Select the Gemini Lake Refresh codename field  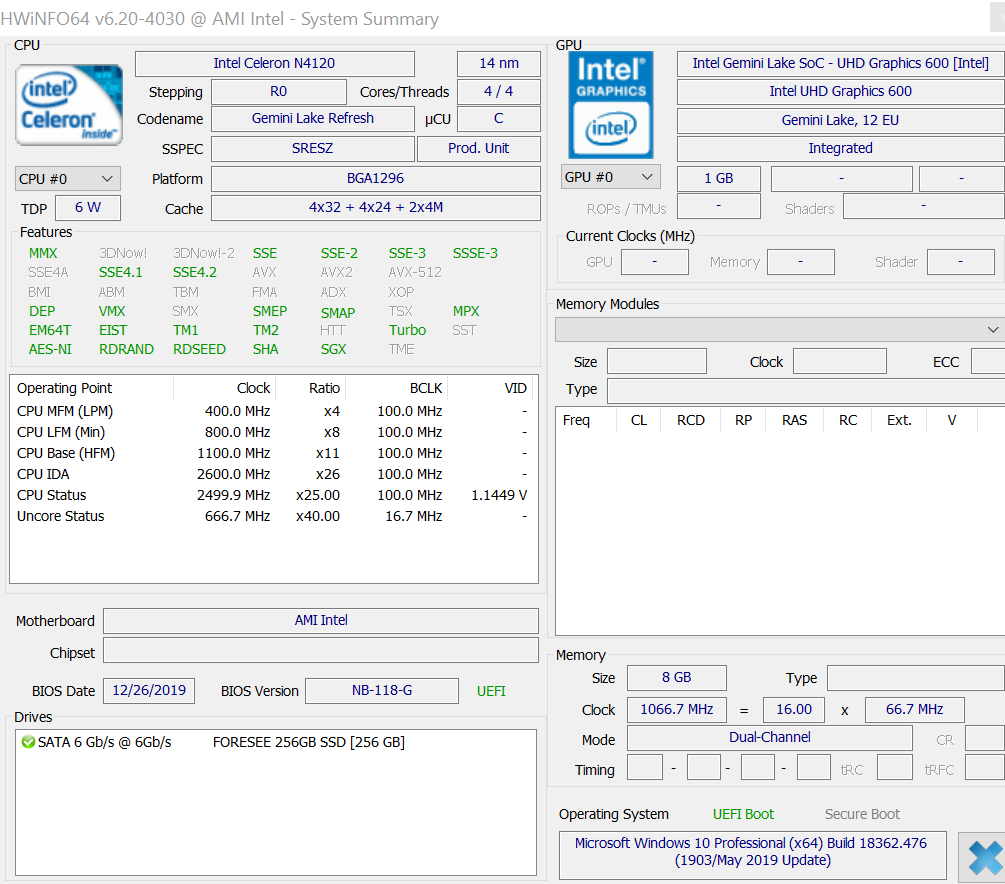[x=313, y=119]
